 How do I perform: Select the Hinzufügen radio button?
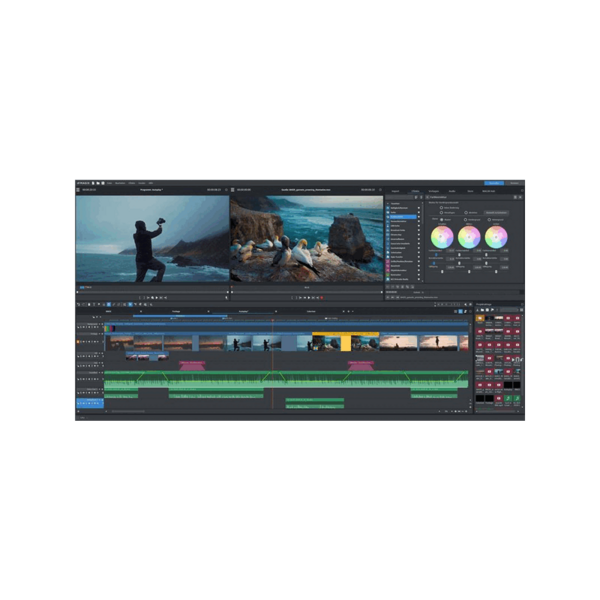tap(441, 212)
